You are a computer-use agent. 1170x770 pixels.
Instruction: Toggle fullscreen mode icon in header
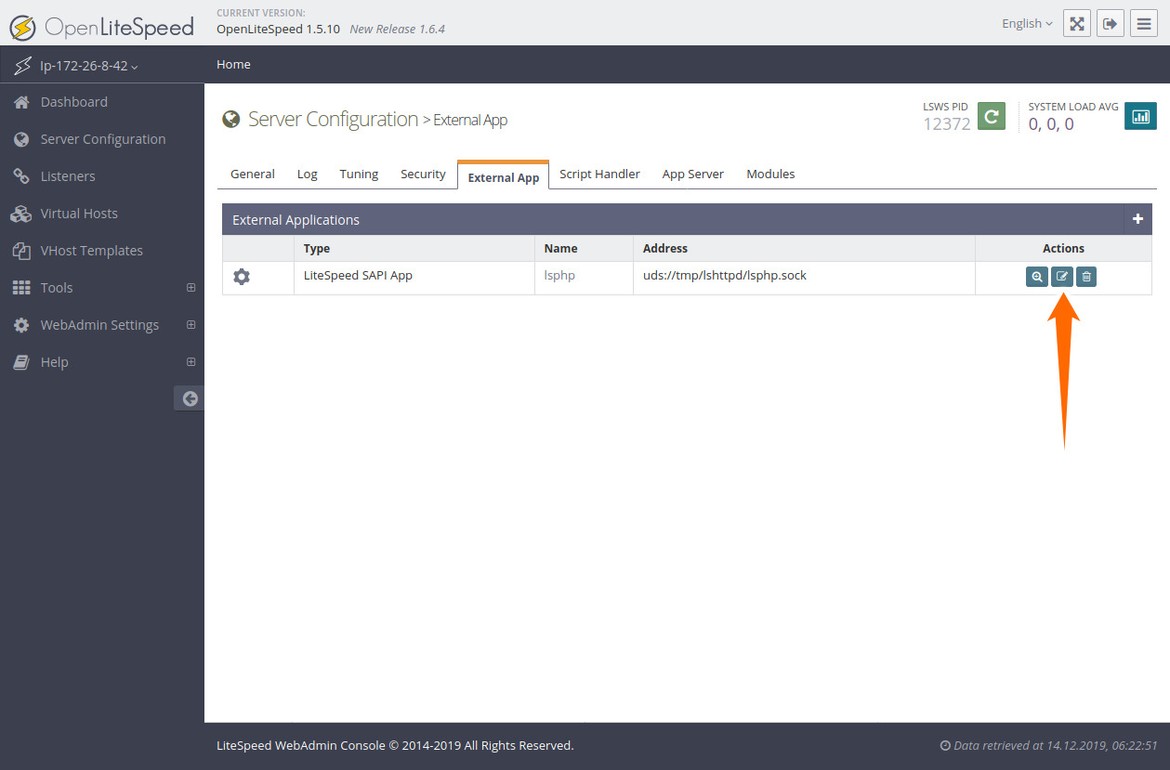(1077, 23)
